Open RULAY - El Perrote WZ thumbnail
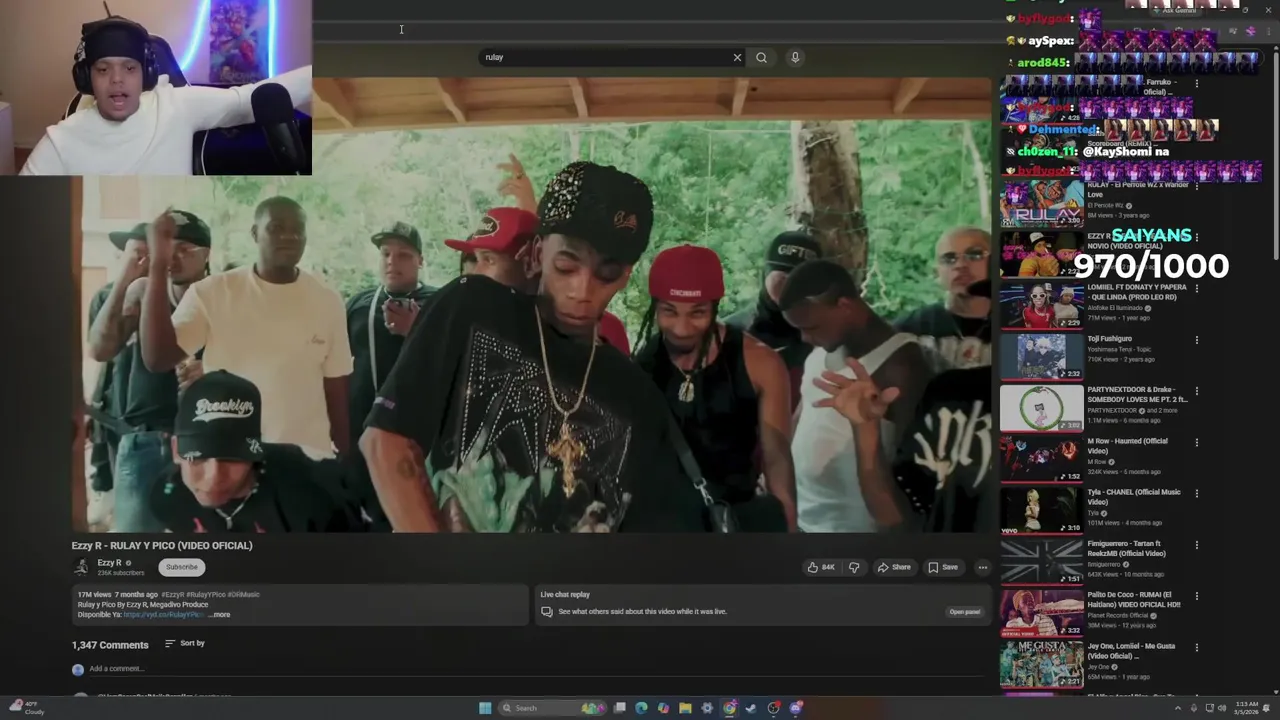This screenshot has height=720, width=1280. (1042, 203)
